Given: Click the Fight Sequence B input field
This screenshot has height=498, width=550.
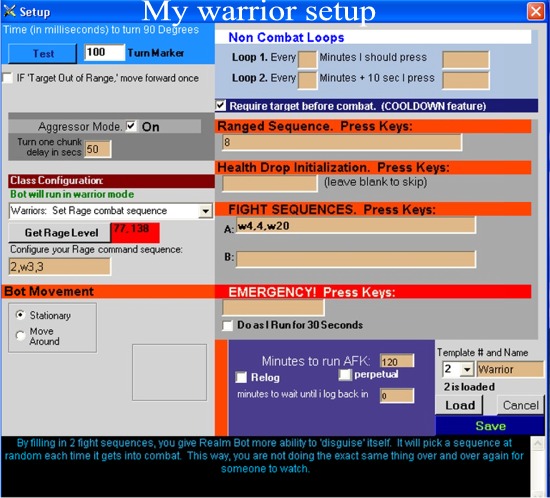Looking at the screenshot, I should coord(356,259).
